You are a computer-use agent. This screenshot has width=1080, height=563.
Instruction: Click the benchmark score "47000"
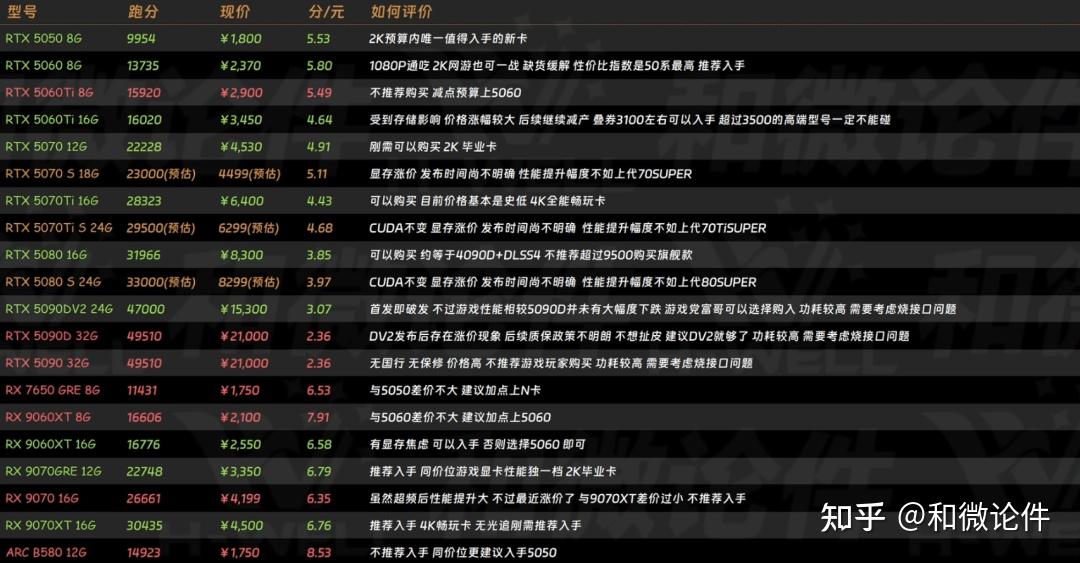point(146,309)
